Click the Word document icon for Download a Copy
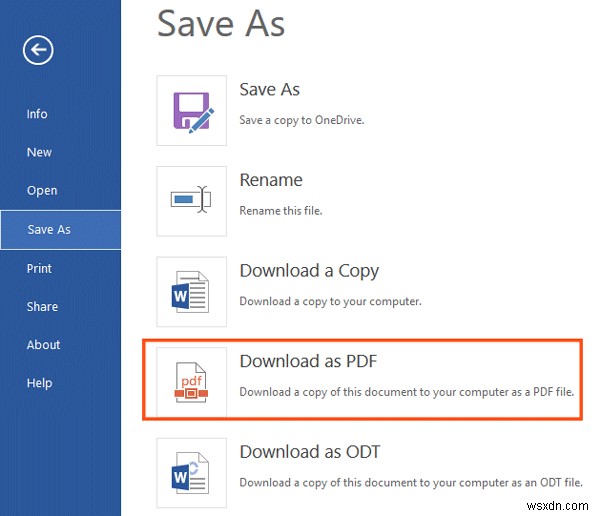The height and width of the screenshot is (516, 600). [x=192, y=290]
